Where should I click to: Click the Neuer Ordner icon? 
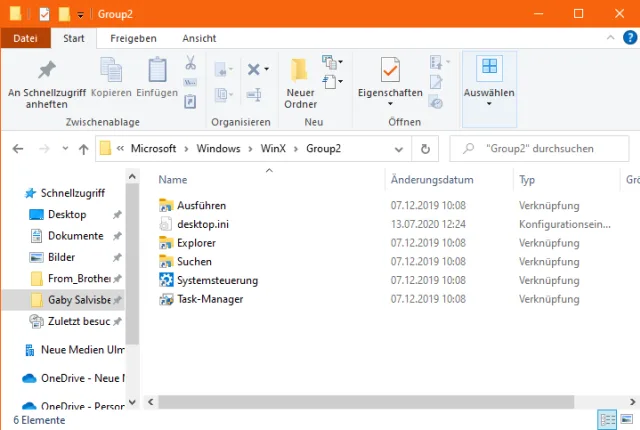[300, 82]
